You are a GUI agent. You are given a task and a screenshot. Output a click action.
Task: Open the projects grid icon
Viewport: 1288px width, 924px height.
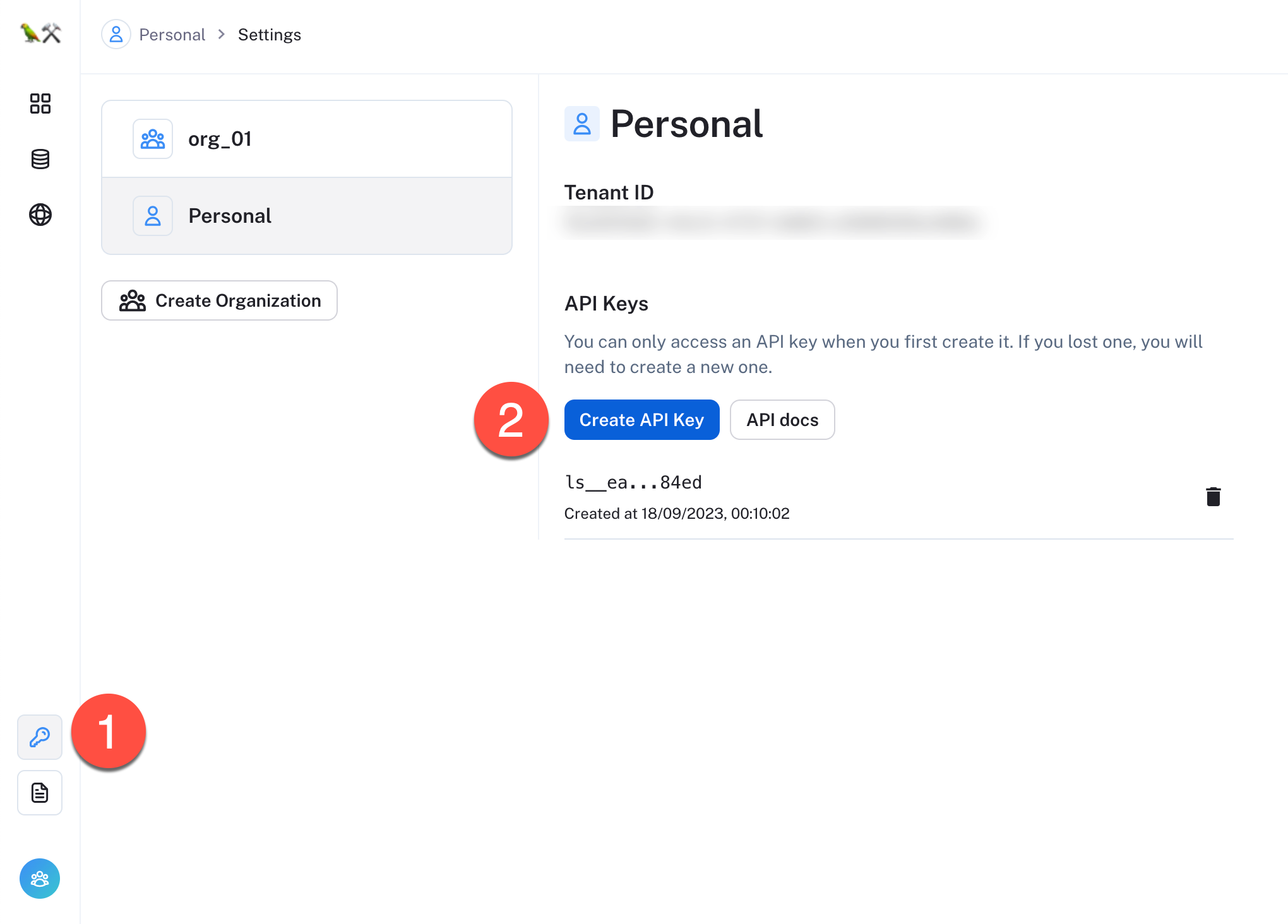tap(40, 104)
